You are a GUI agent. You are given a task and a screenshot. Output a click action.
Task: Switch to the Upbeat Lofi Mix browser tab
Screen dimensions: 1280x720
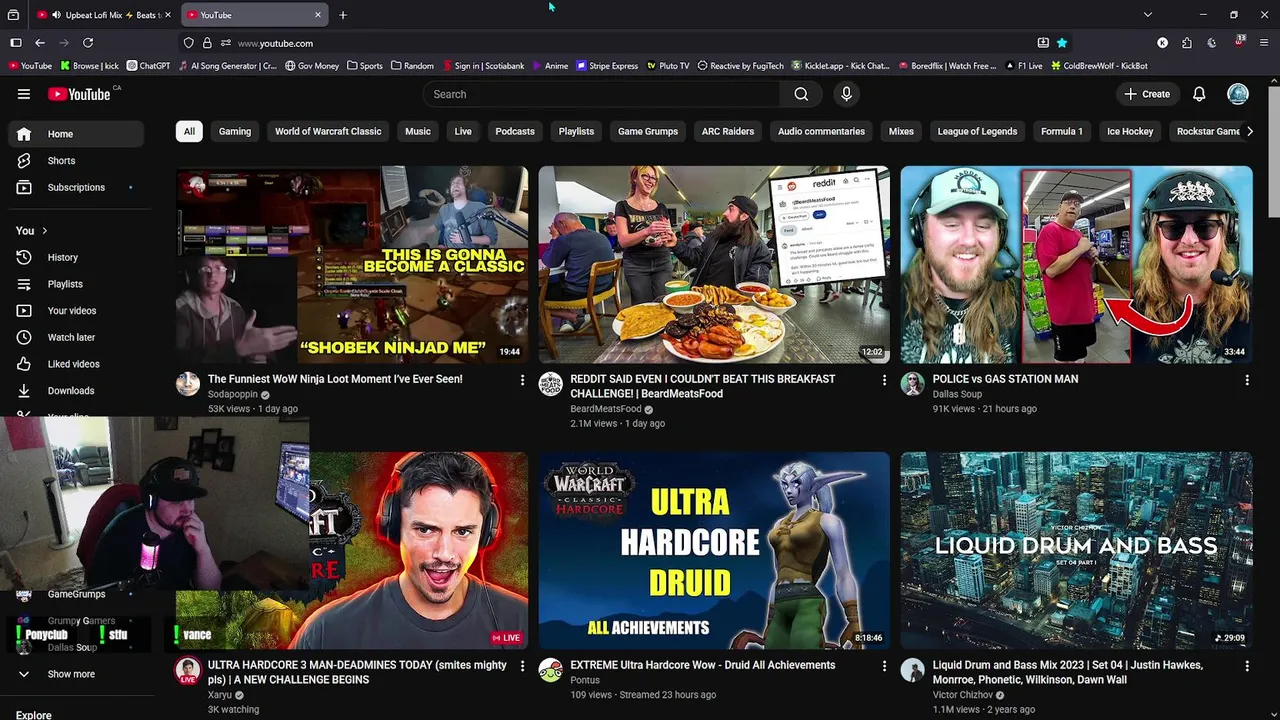pyautogui.click(x=103, y=15)
